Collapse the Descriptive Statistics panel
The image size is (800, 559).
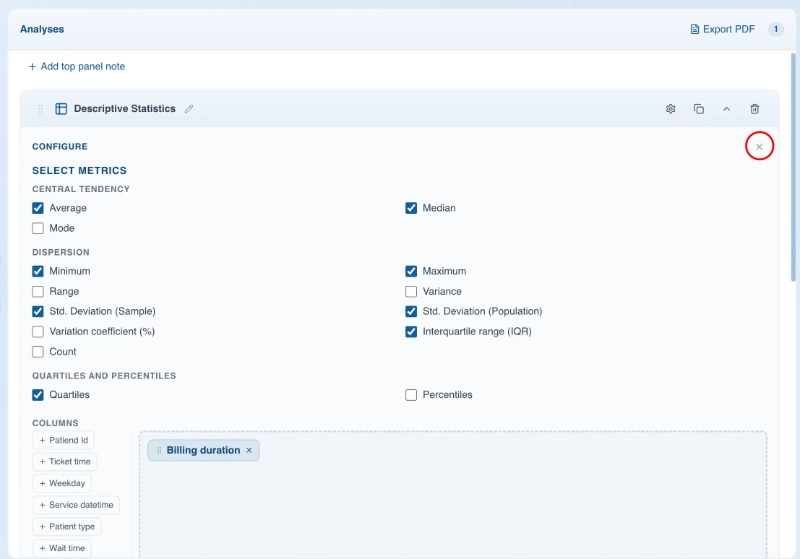(727, 109)
